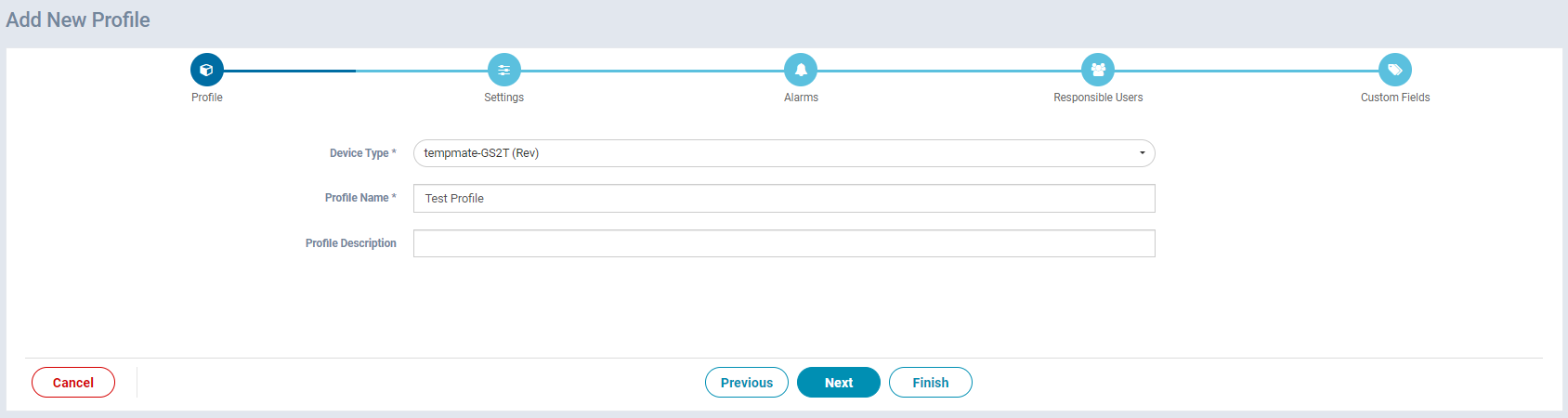This screenshot has height=418, width=1568.
Task: Click the Add New Profile heading
Action: 78,20
